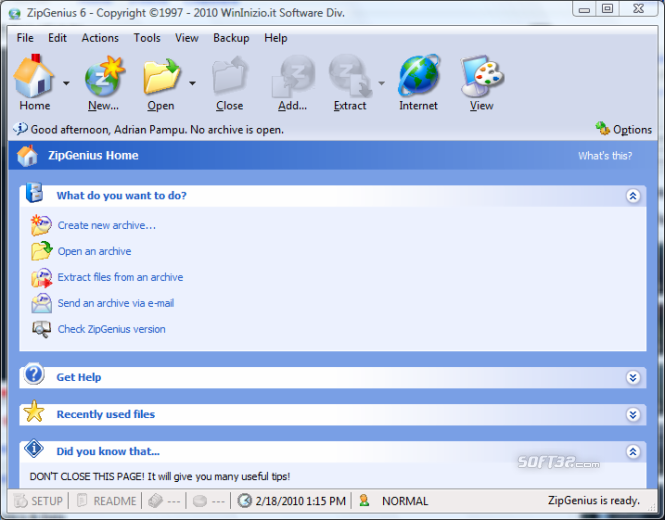Click the ZipGenius Home header house icon
Image resolution: width=665 pixels, height=520 pixels.
tap(27, 155)
